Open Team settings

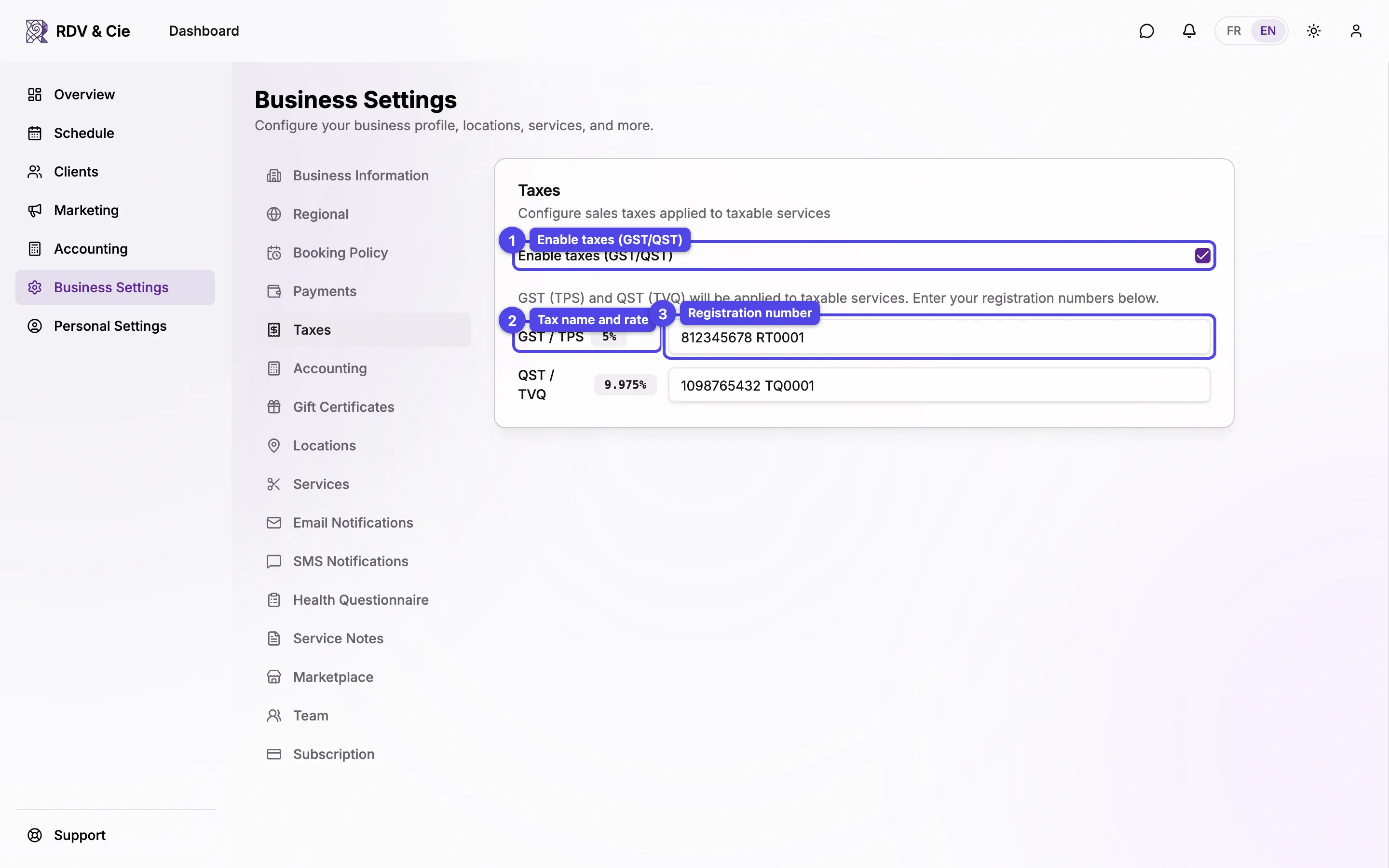363,716
